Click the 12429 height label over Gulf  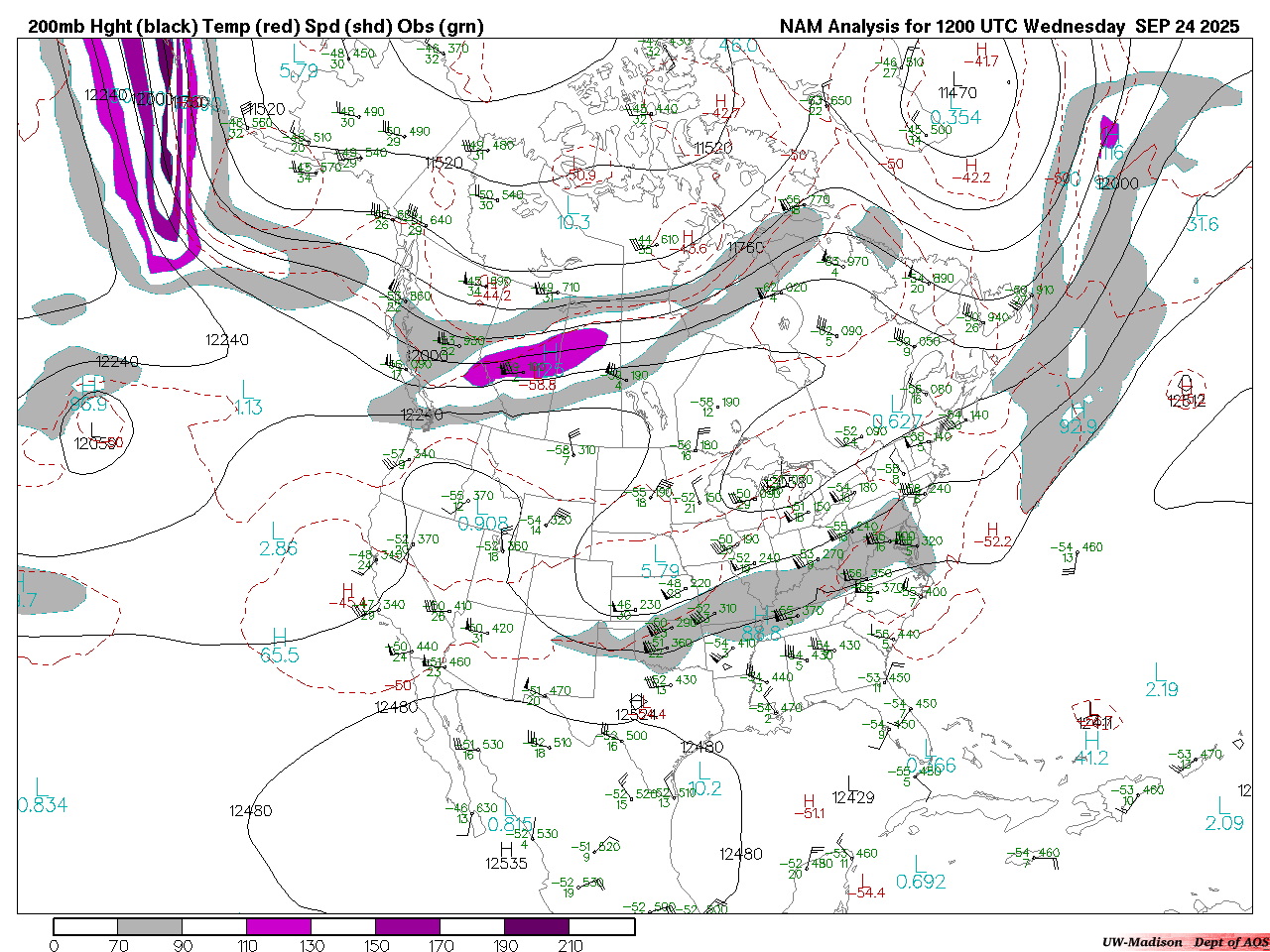point(853,796)
